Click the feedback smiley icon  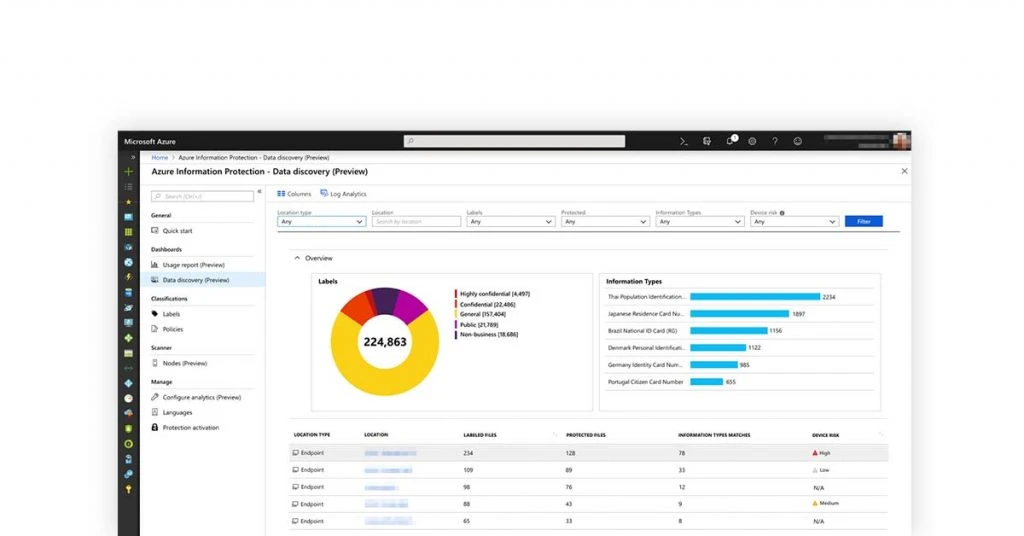coord(797,141)
